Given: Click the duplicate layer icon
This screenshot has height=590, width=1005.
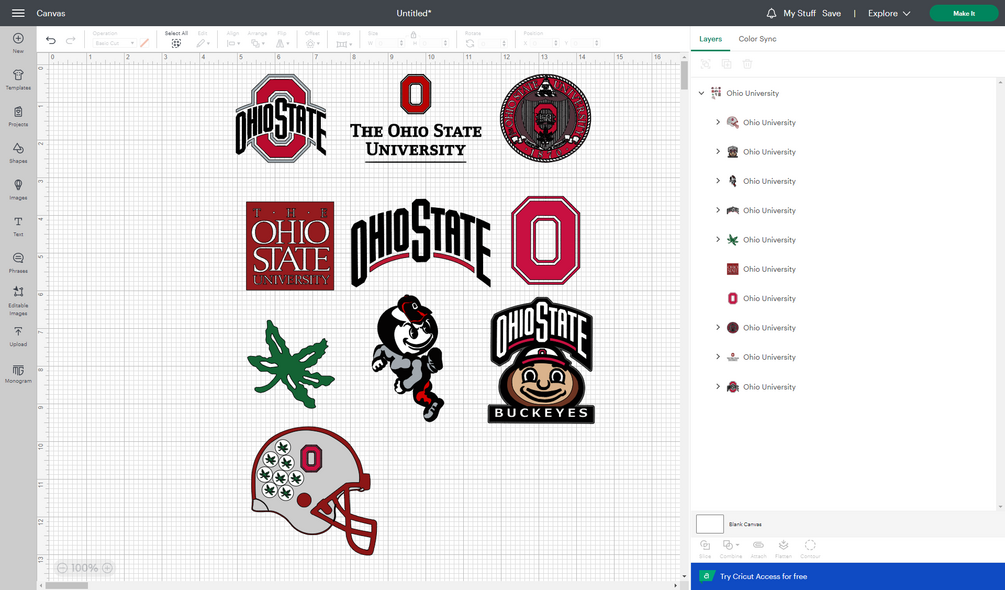Looking at the screenshot, I should coord(726,64).
